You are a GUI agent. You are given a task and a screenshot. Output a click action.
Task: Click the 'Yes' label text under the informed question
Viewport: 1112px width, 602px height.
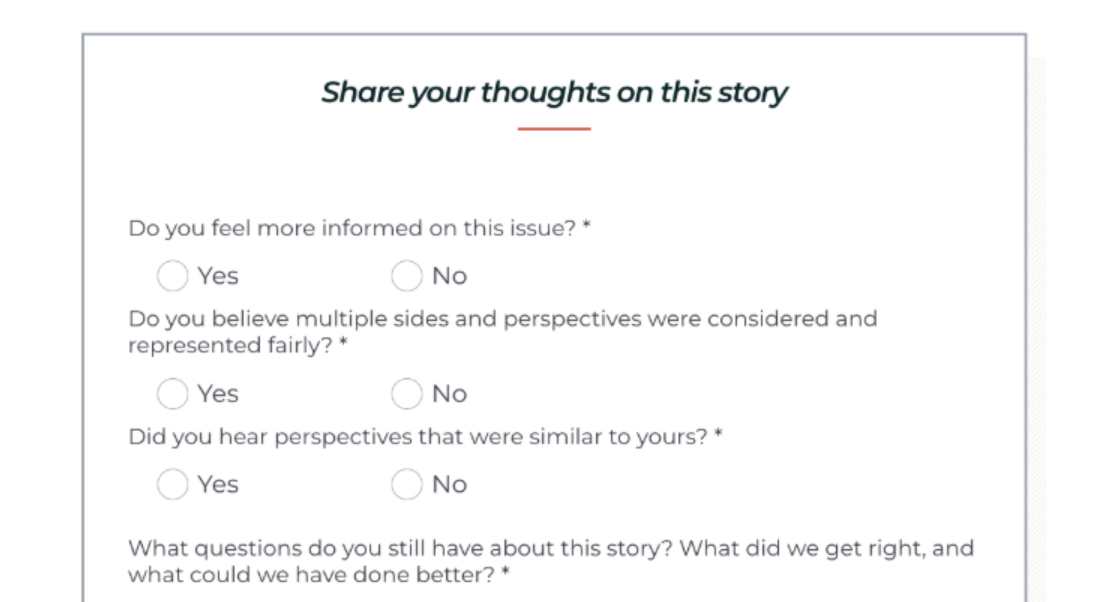click(x=217, y=276)
